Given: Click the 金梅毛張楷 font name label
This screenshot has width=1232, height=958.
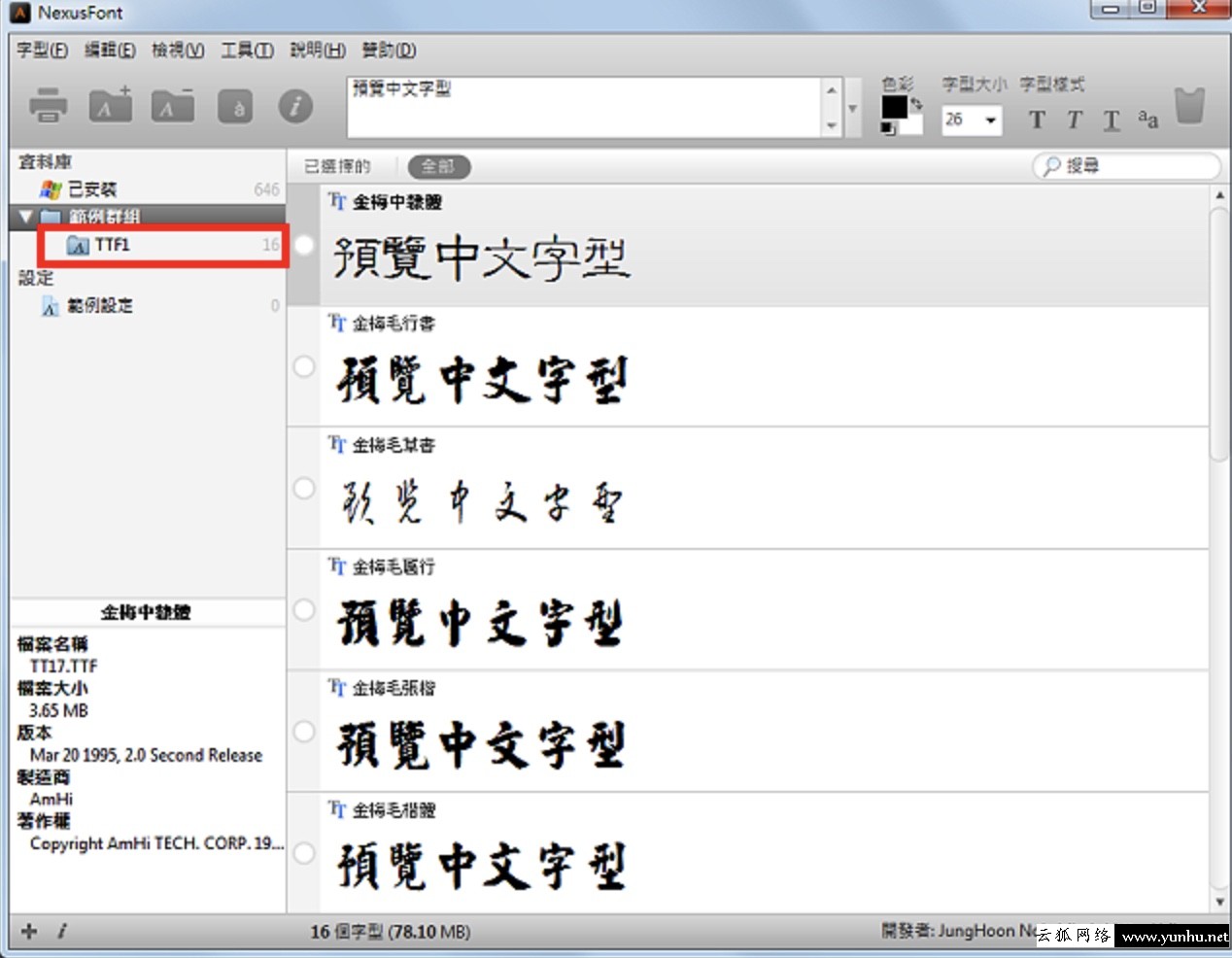Looking at the screenshot, I should coord(394,688).
